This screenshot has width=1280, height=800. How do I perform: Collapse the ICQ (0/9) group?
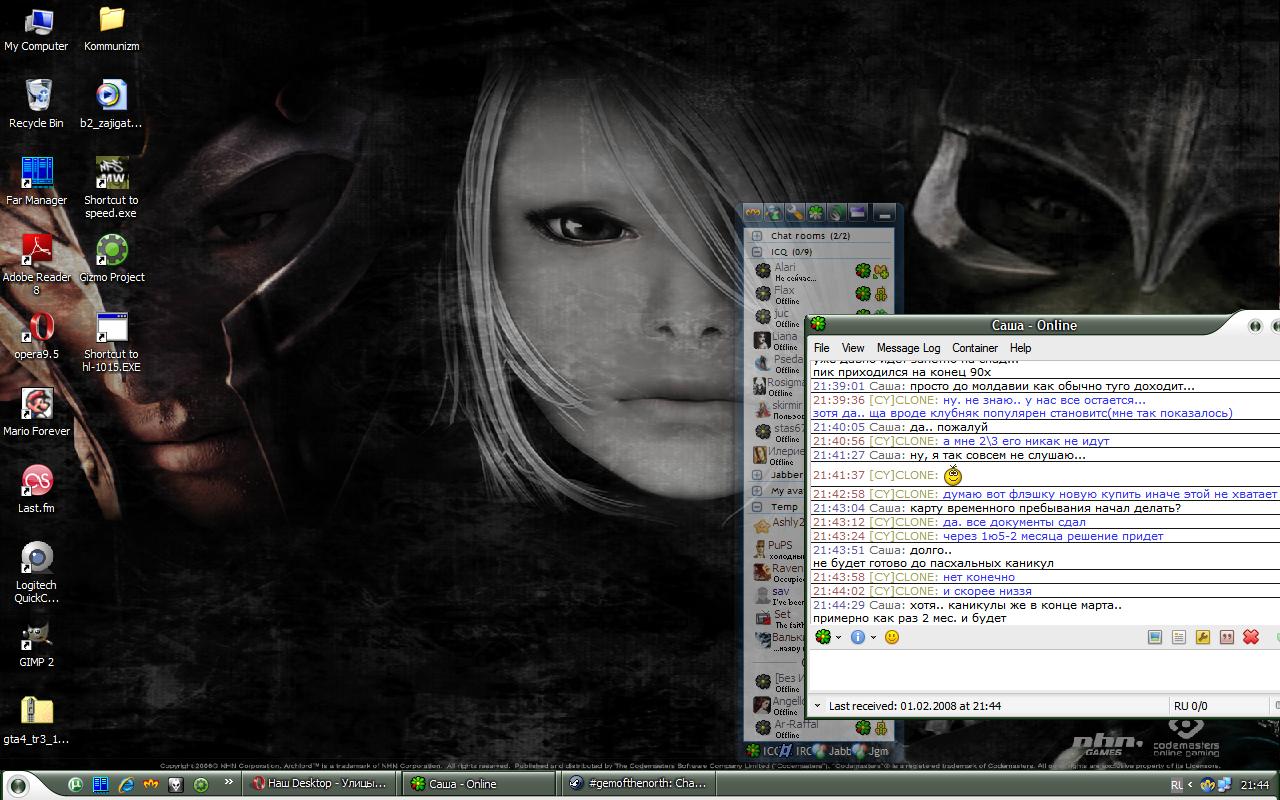pyautogui.click(x=757, y=252)
